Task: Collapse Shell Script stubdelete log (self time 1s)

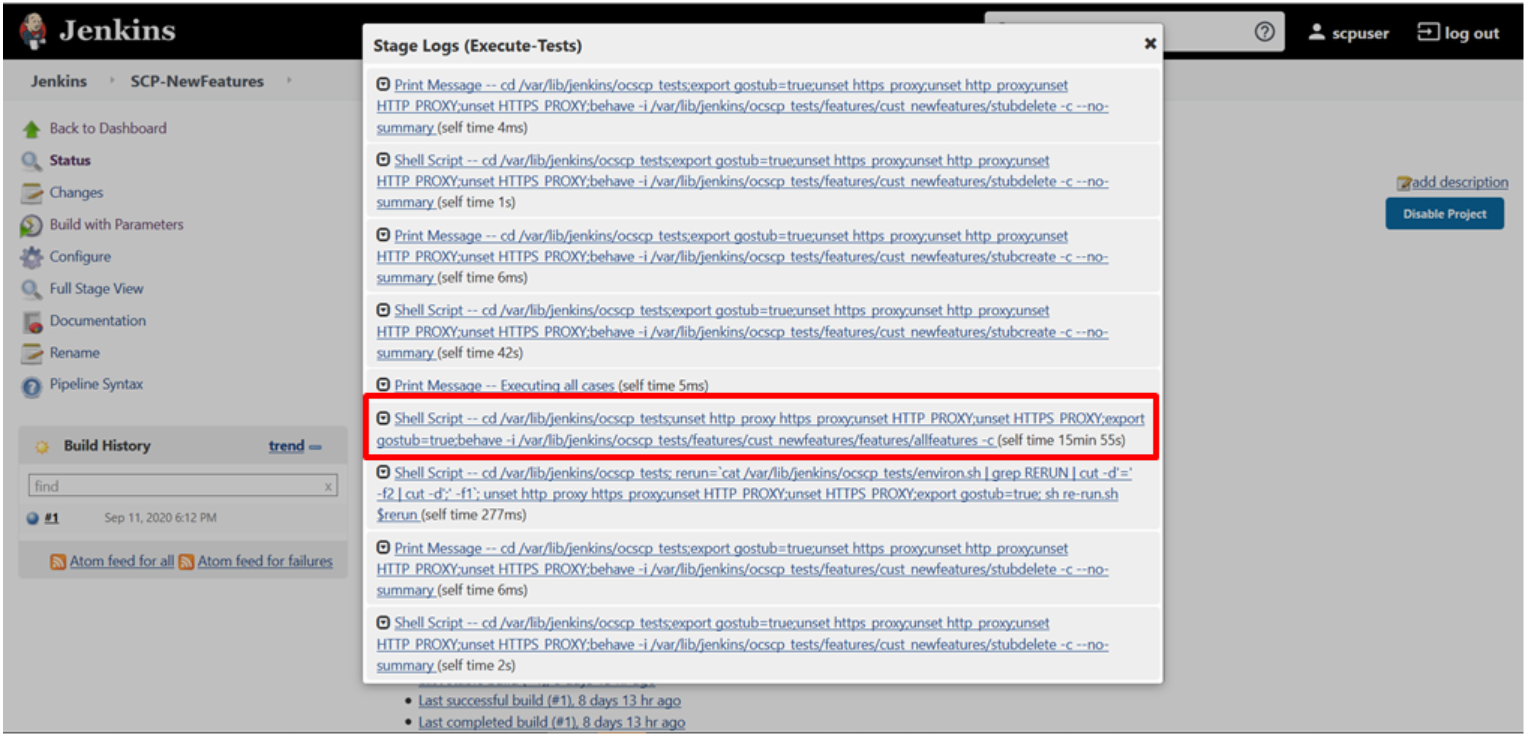Action: click(x=383, y=160)
